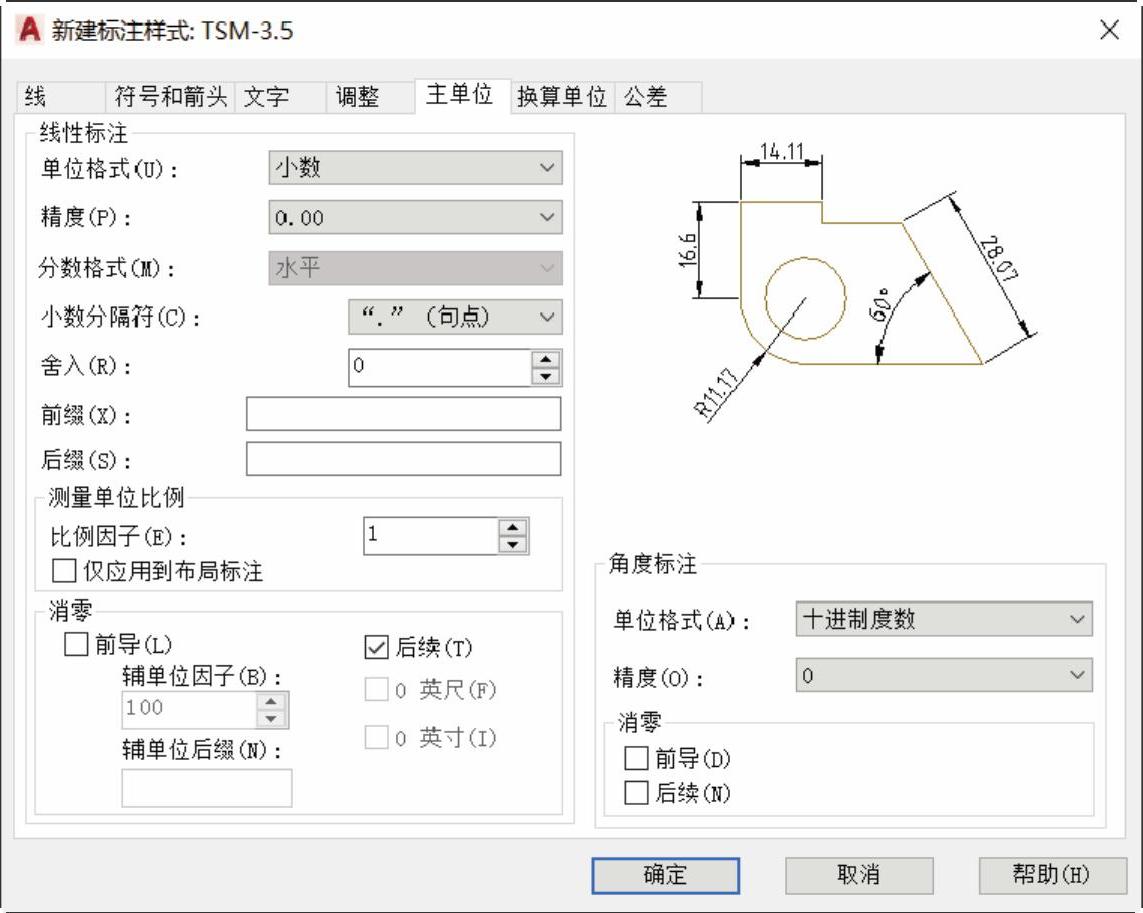This screenshot has width=1143, height=913.
Task: Enable the angular 后续(N) checkbox
Action: (636, 793)
